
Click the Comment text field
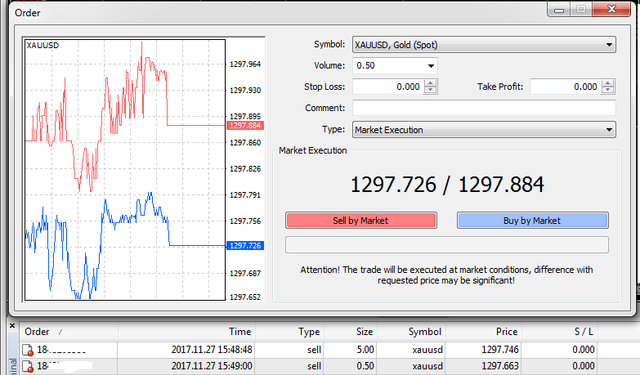point(484,108)
